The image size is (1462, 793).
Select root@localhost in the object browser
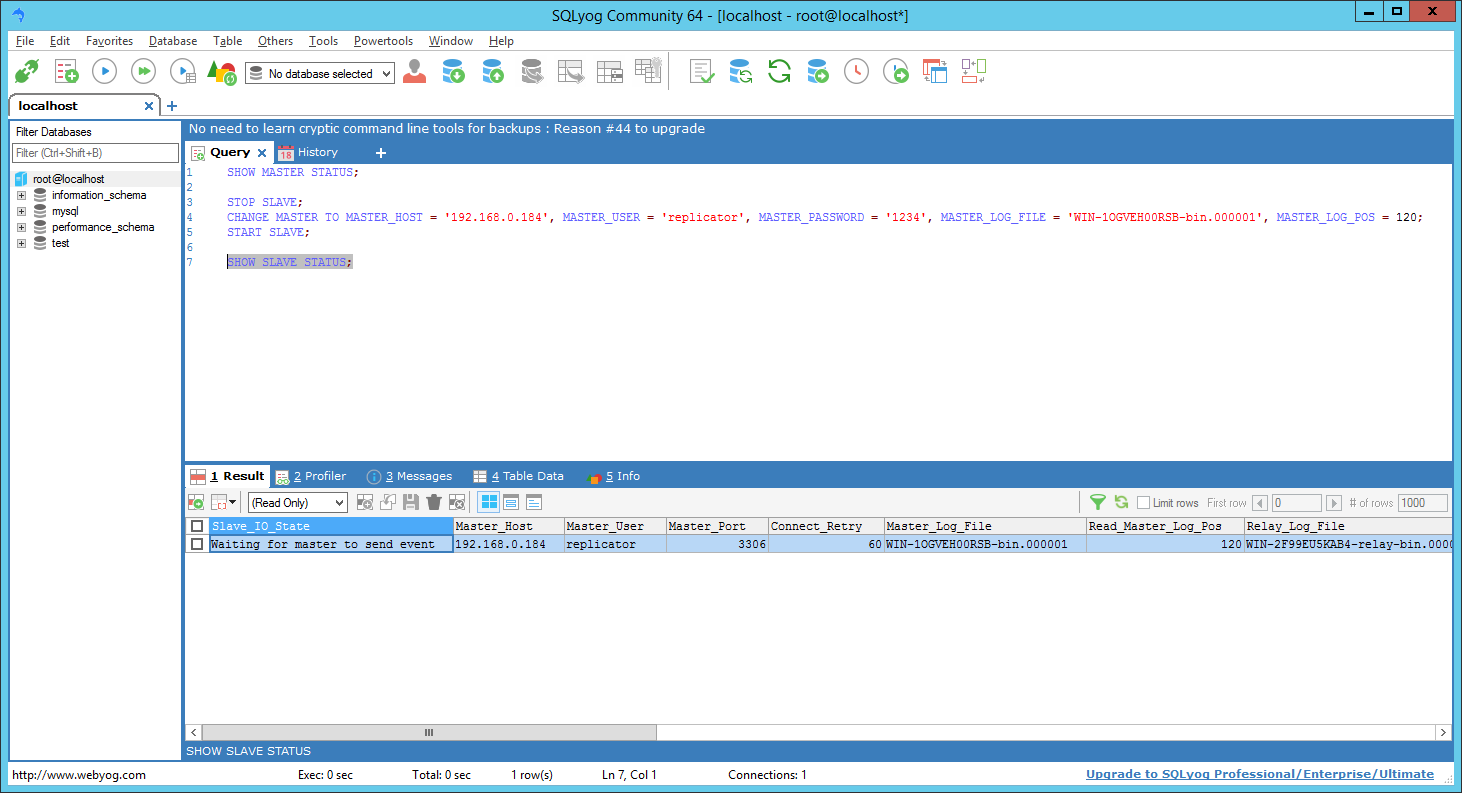(x=68, y=179)
